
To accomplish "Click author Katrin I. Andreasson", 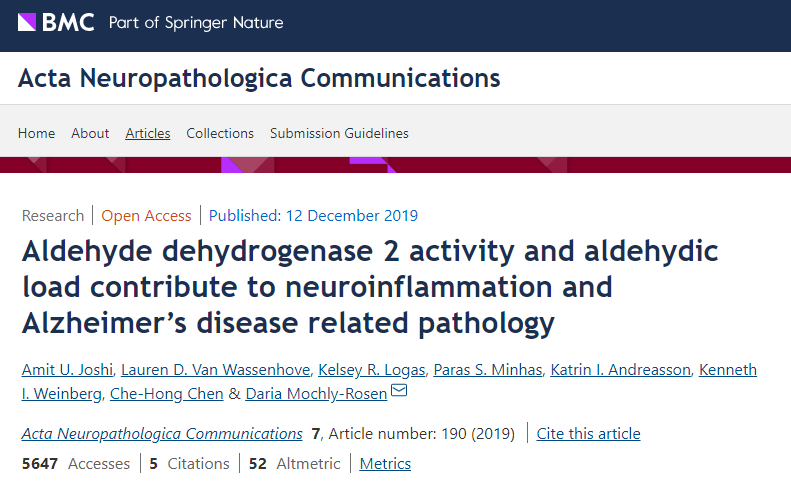I will pyautogui.click(x=620, y=370).
